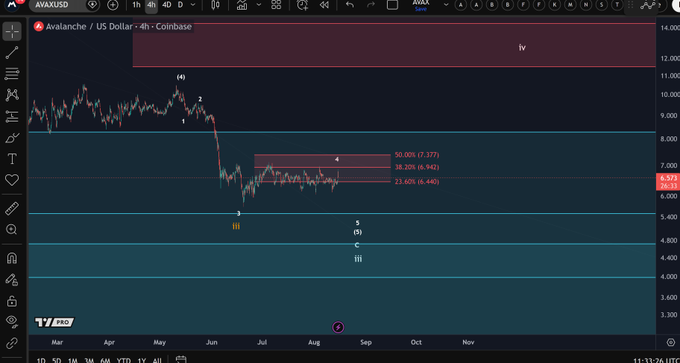Image resolution: width=680 pixels, height=363 pixels.
Task: Expand the AVAX layout dropdown arrow
Action: pyautogui.click(x=446, y=5)
